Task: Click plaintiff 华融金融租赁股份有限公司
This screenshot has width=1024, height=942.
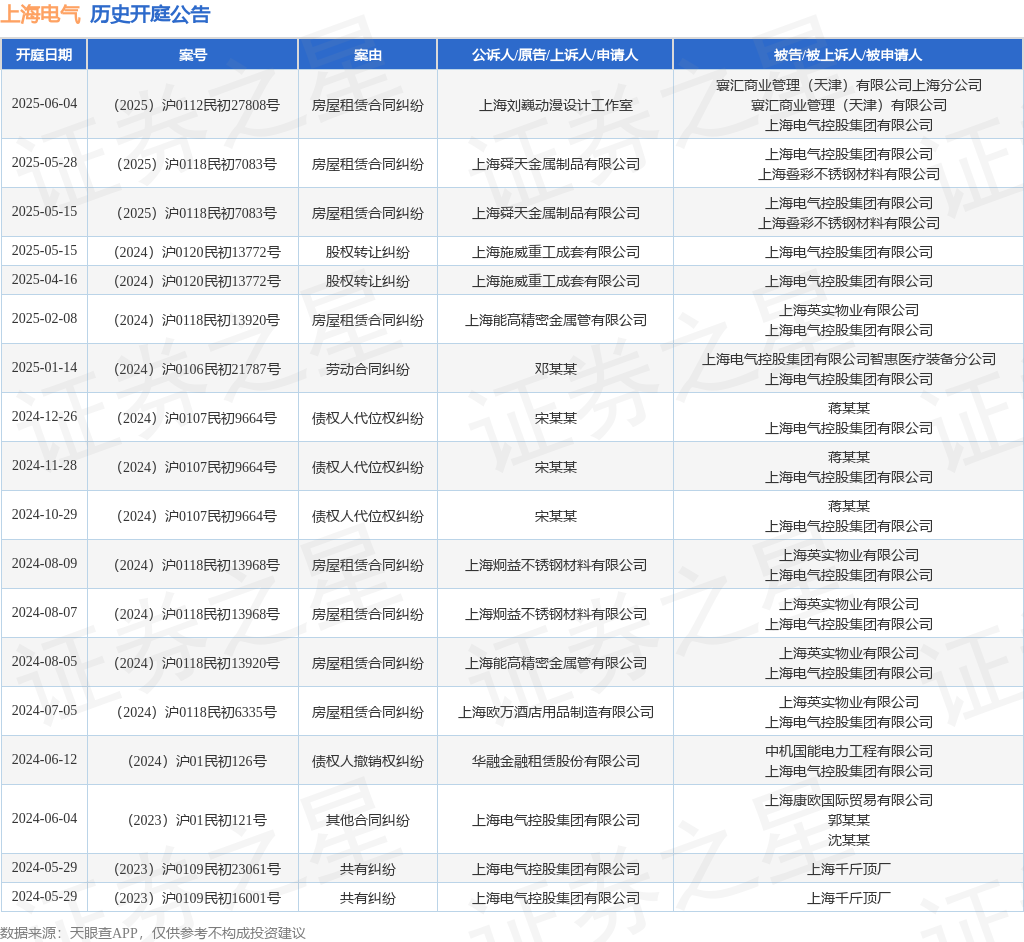Action: (556, 762)
